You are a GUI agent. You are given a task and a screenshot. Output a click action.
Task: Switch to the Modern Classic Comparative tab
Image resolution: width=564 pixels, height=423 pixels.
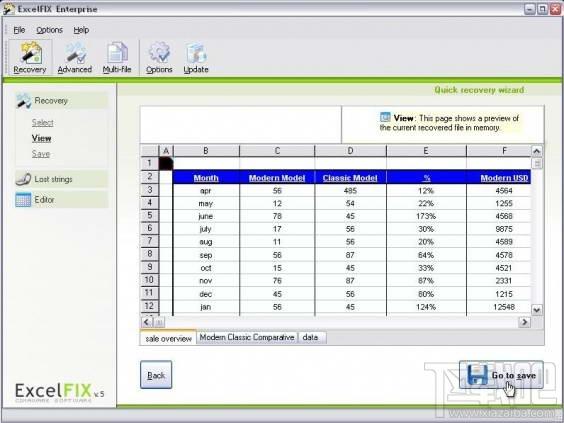[x=247, y=337]
